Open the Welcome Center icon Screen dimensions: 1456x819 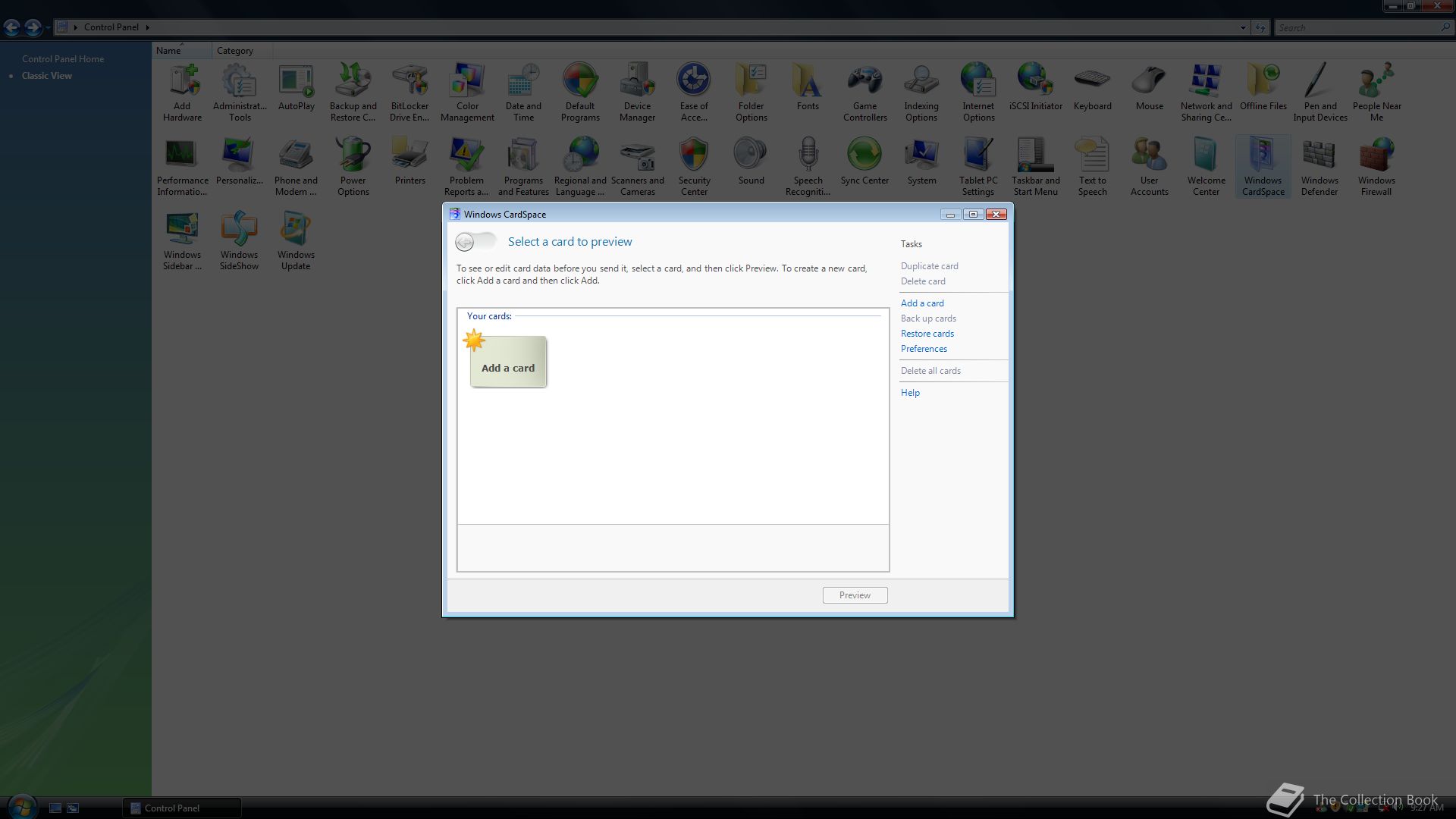(1206, 167)
